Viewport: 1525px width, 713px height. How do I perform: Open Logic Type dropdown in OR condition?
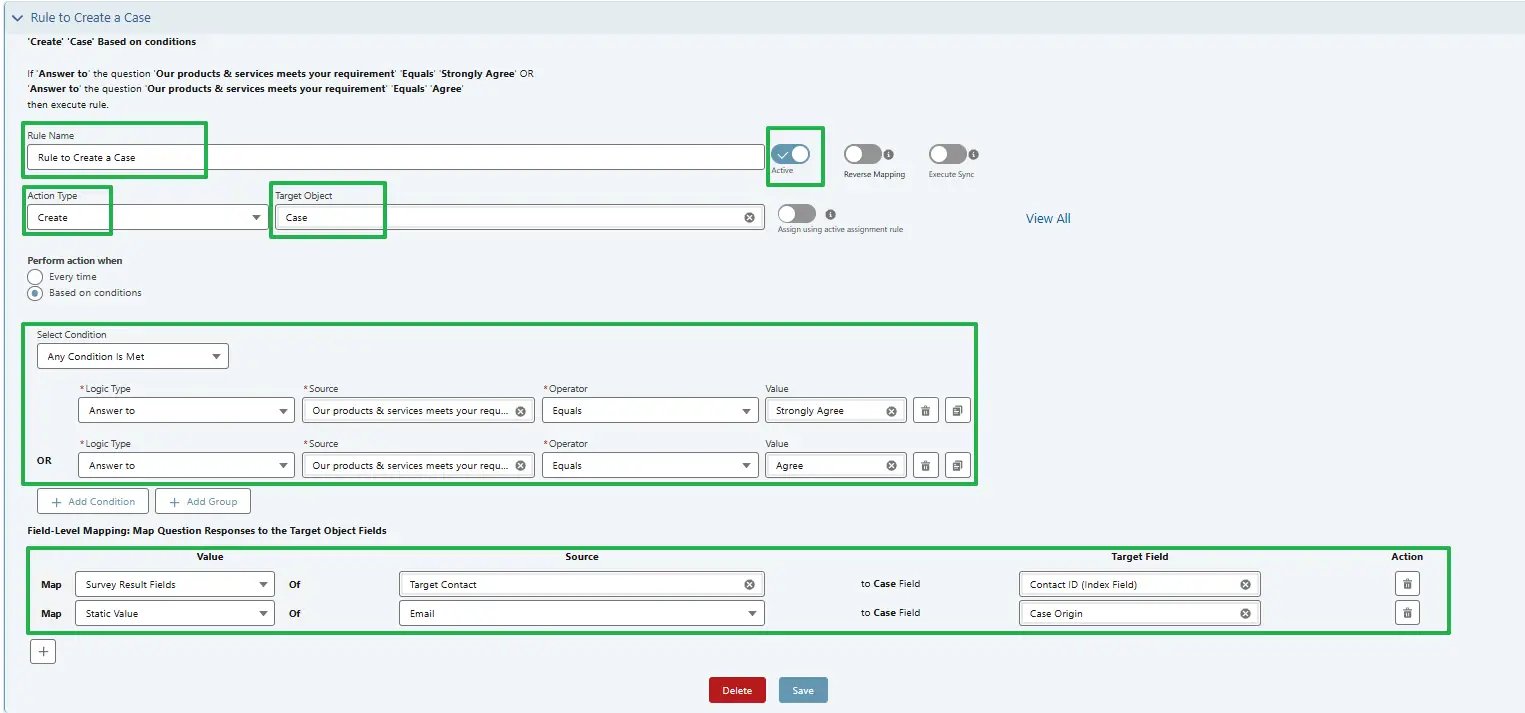pyautogui.click(x=186, y=465)
